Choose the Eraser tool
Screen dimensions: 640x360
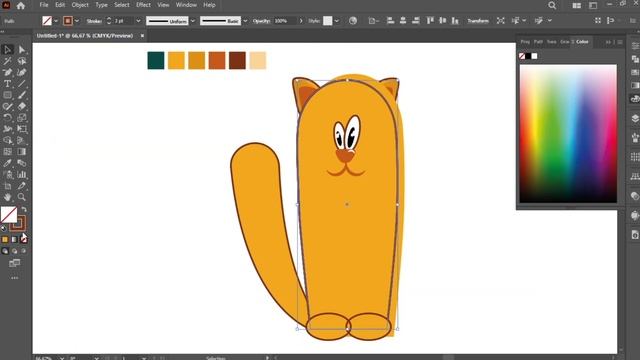click(x=22, y=107)
